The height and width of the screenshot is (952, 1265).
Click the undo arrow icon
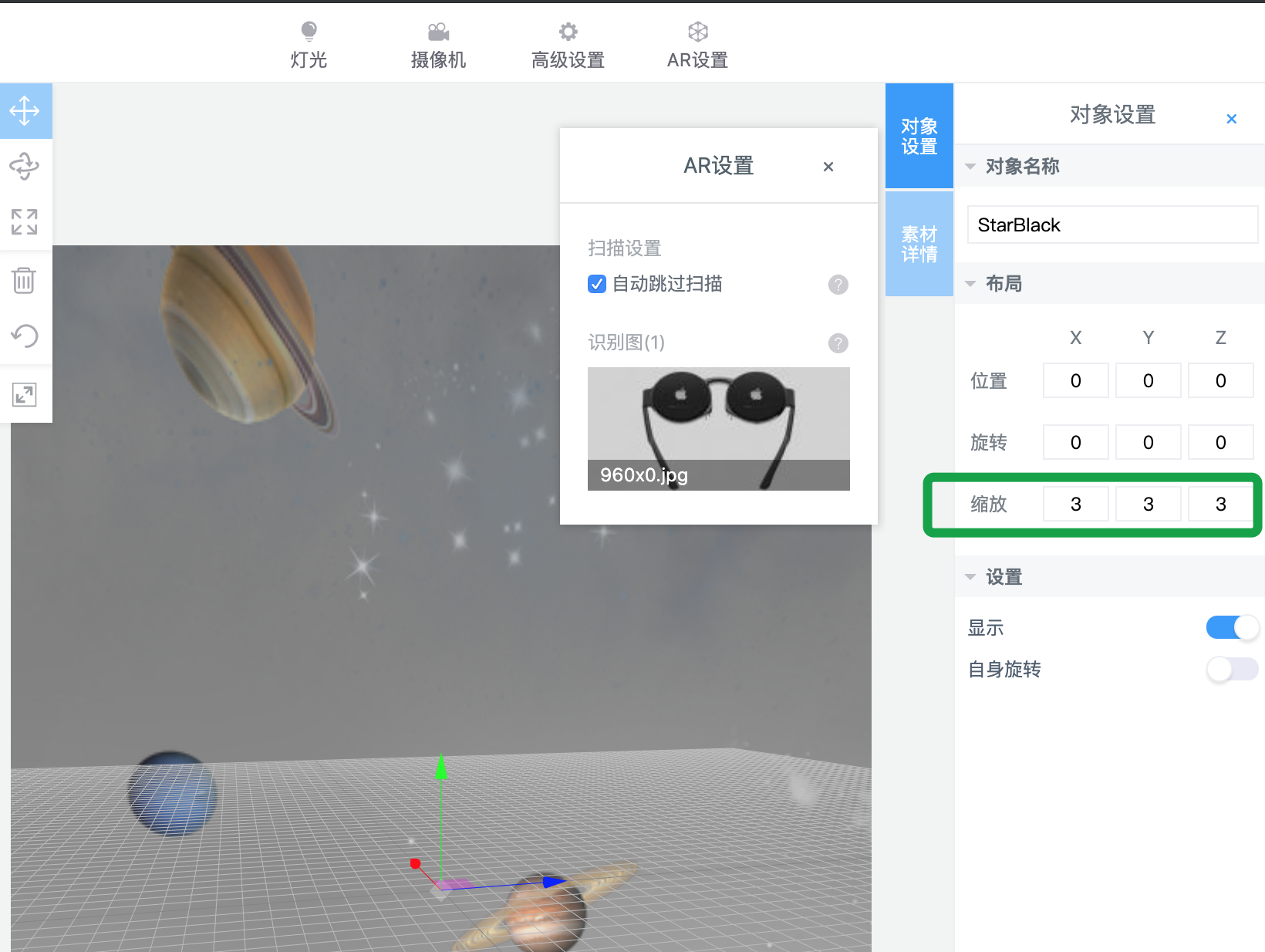pos(25,336)
